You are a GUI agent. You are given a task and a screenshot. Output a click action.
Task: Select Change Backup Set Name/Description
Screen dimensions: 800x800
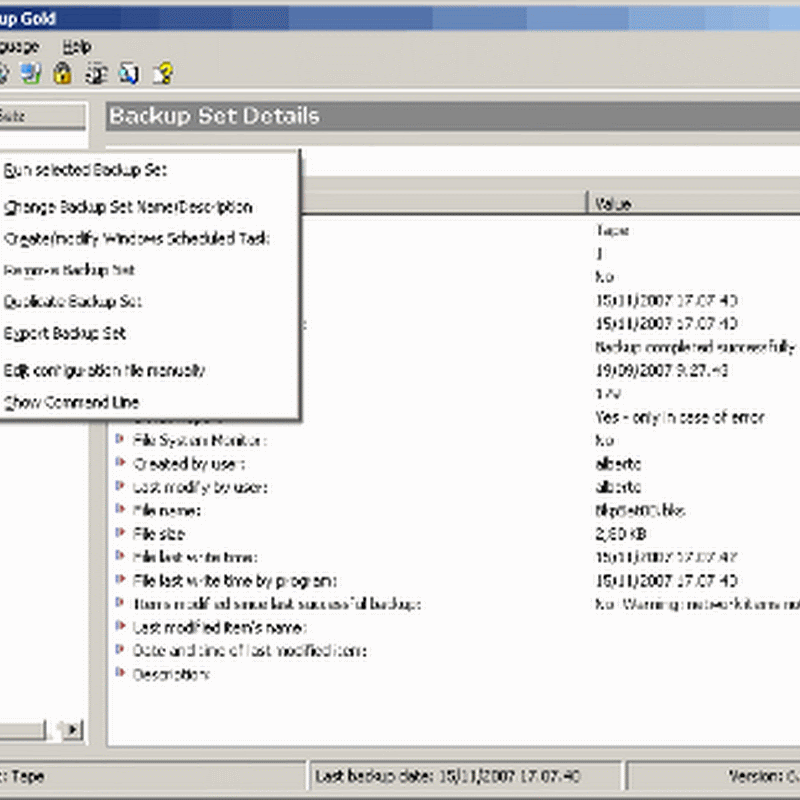click(x=128, y=207)
